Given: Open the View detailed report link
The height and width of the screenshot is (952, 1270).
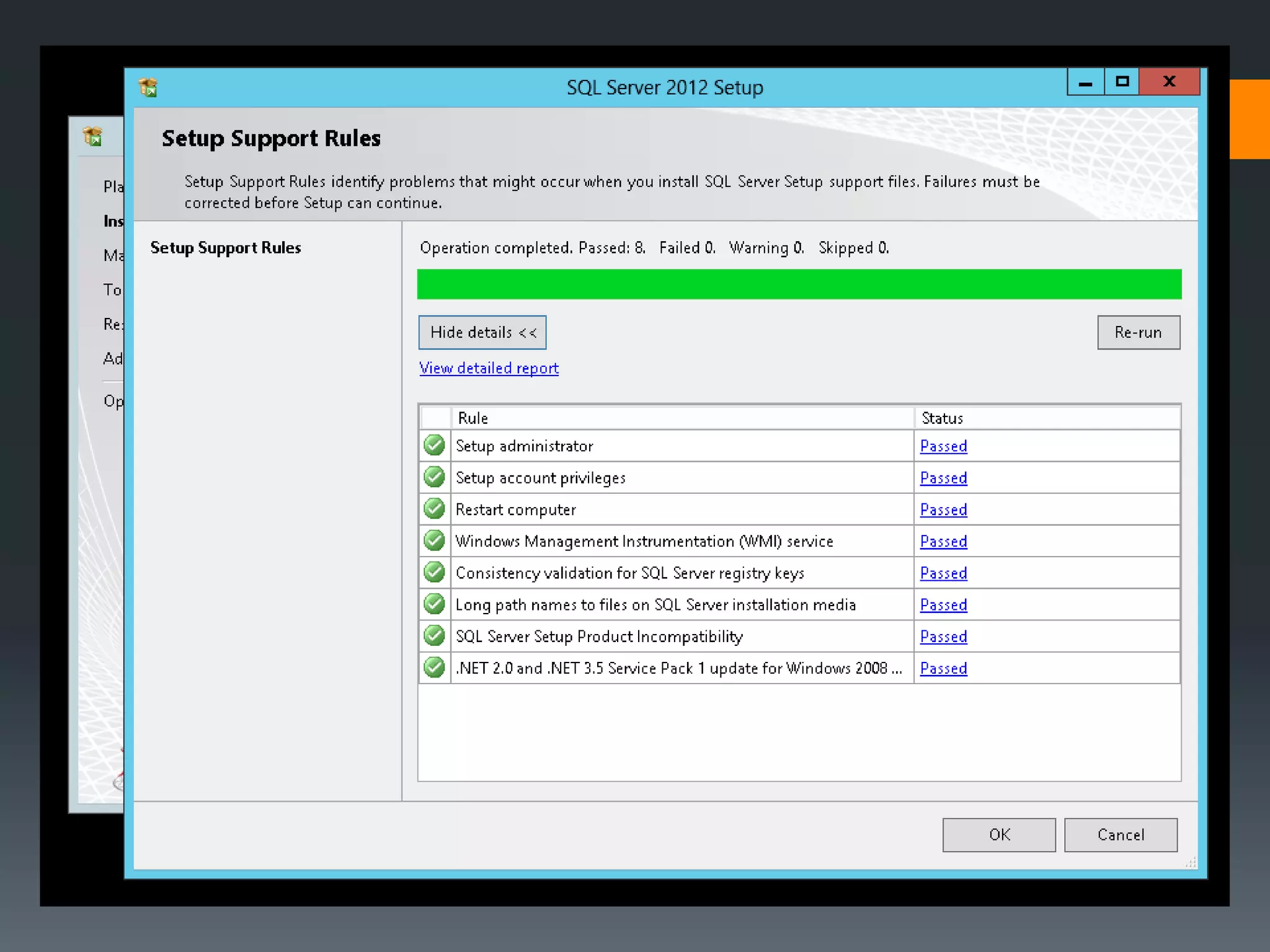Looking at the screenshot, I should [x=489, y=368].
